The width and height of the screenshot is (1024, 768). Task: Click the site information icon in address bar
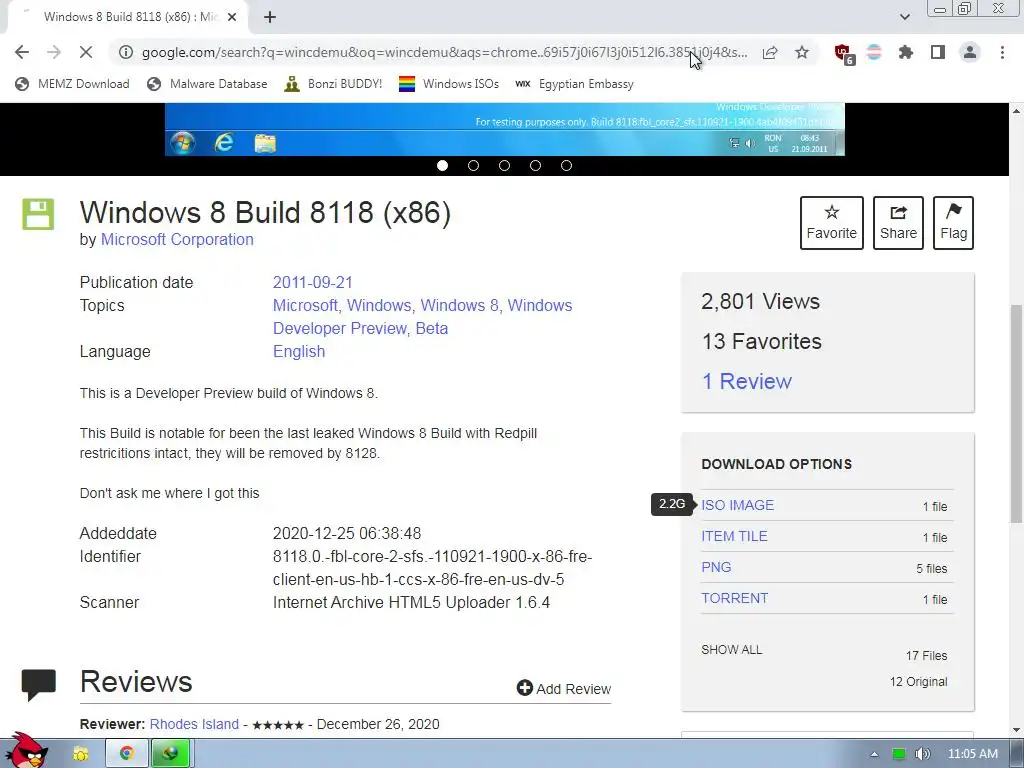pos(126,52)
